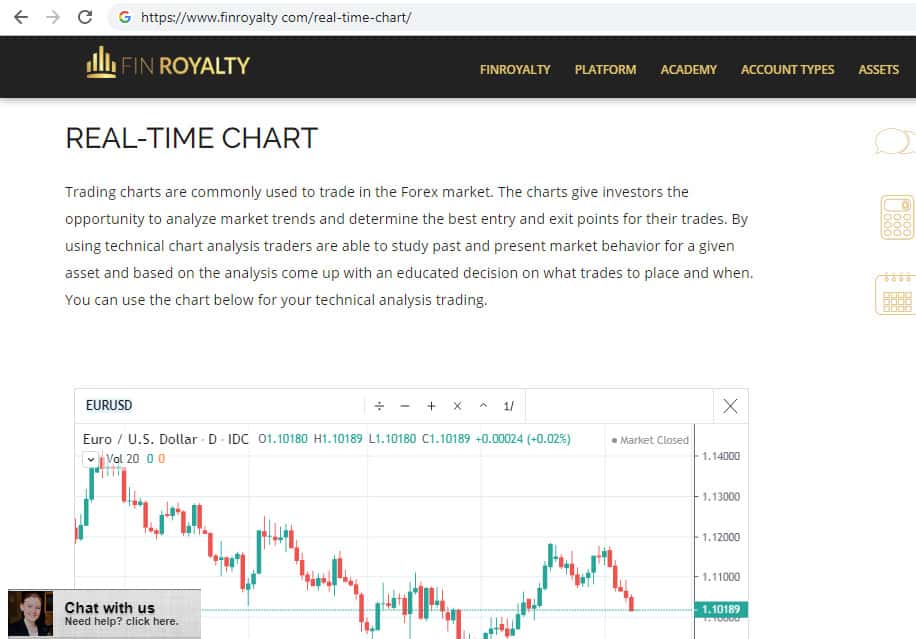Reload the page with browser refresh button
Image resolution: width=916 pixels, height=639 pixels.
coord(85,17)
